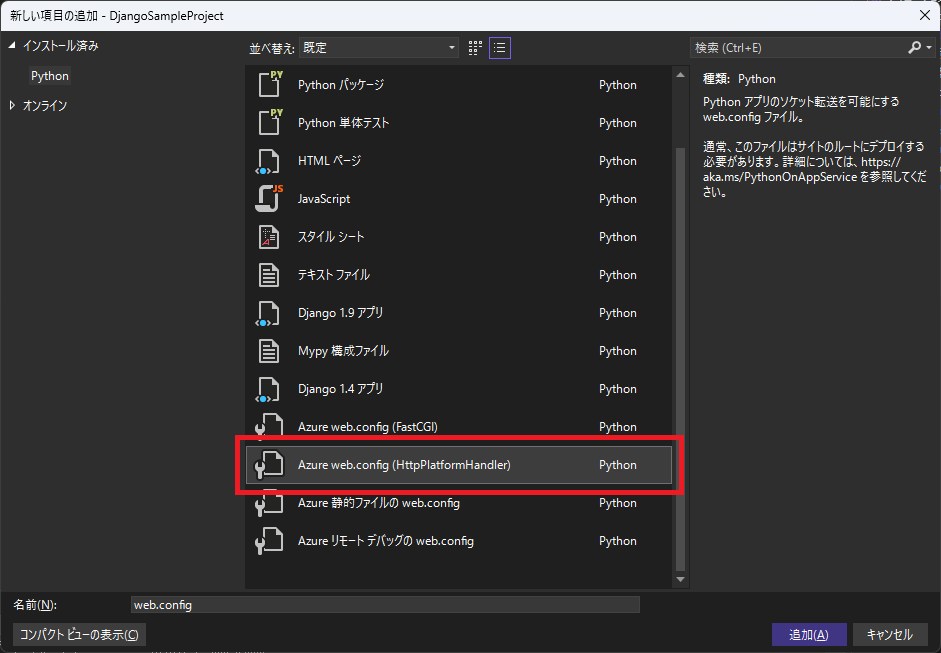
Task: Select the Python パッケージ template icon
Action: (x=270, y=85)
